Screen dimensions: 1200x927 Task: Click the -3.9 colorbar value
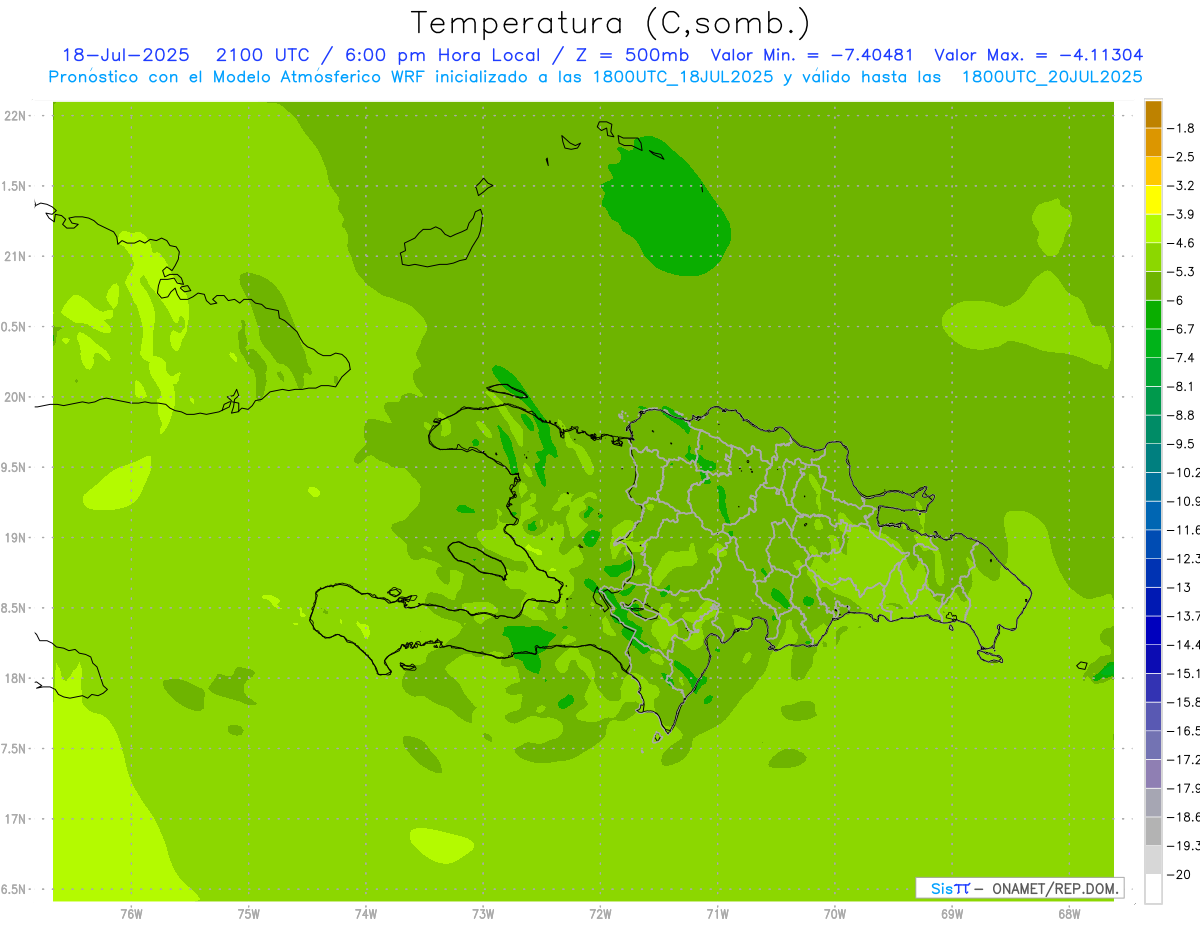1180,214
